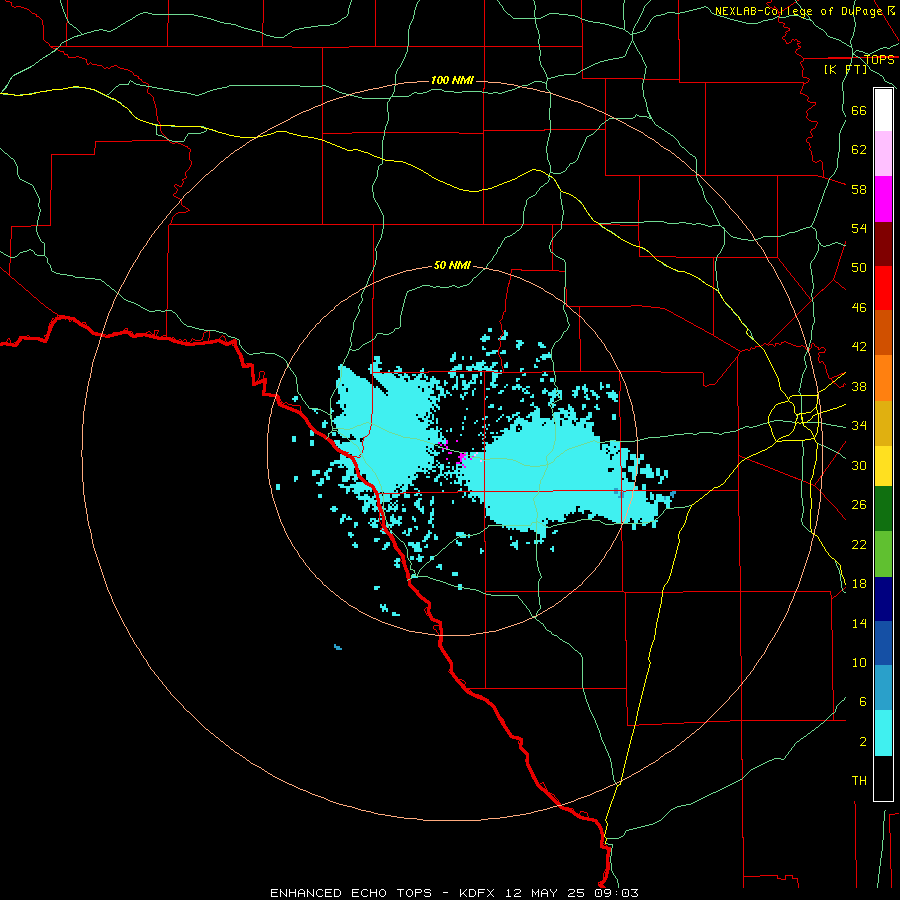
Task: Click the '100 NMI' range ring label
Action: point(452,80)
